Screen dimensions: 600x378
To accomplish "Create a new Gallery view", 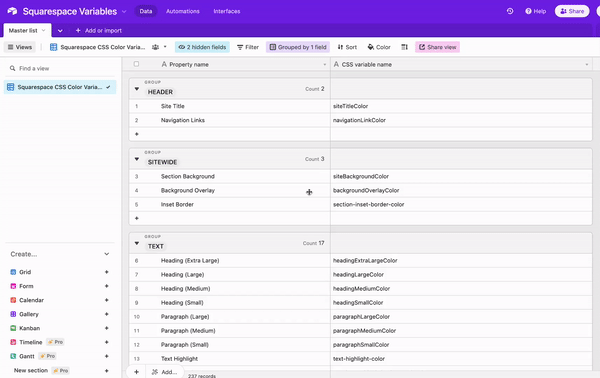I will tap(29, 314).
